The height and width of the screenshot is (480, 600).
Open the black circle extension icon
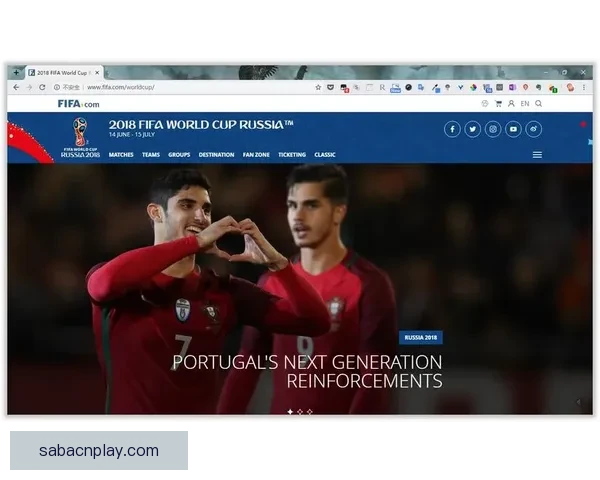pos(408,87)
